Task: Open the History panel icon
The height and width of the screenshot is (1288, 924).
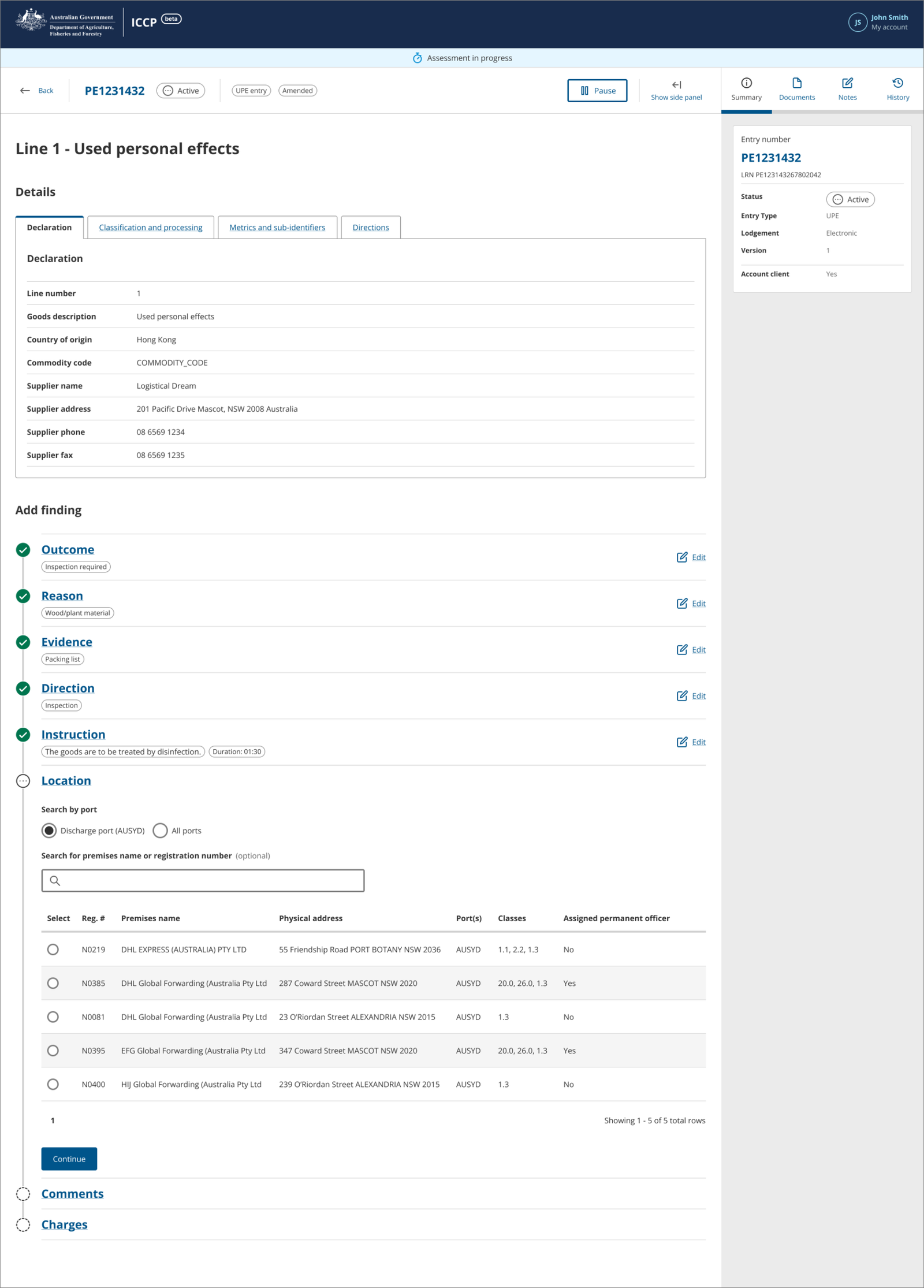Action: tap(897, 83)
